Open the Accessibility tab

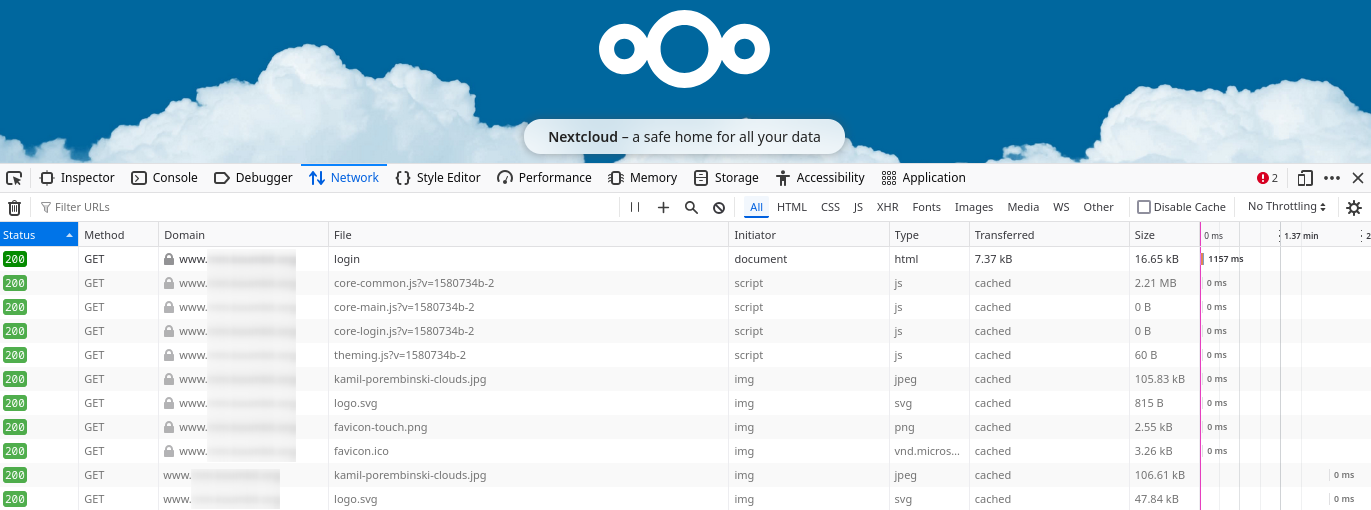pos(819,178)
